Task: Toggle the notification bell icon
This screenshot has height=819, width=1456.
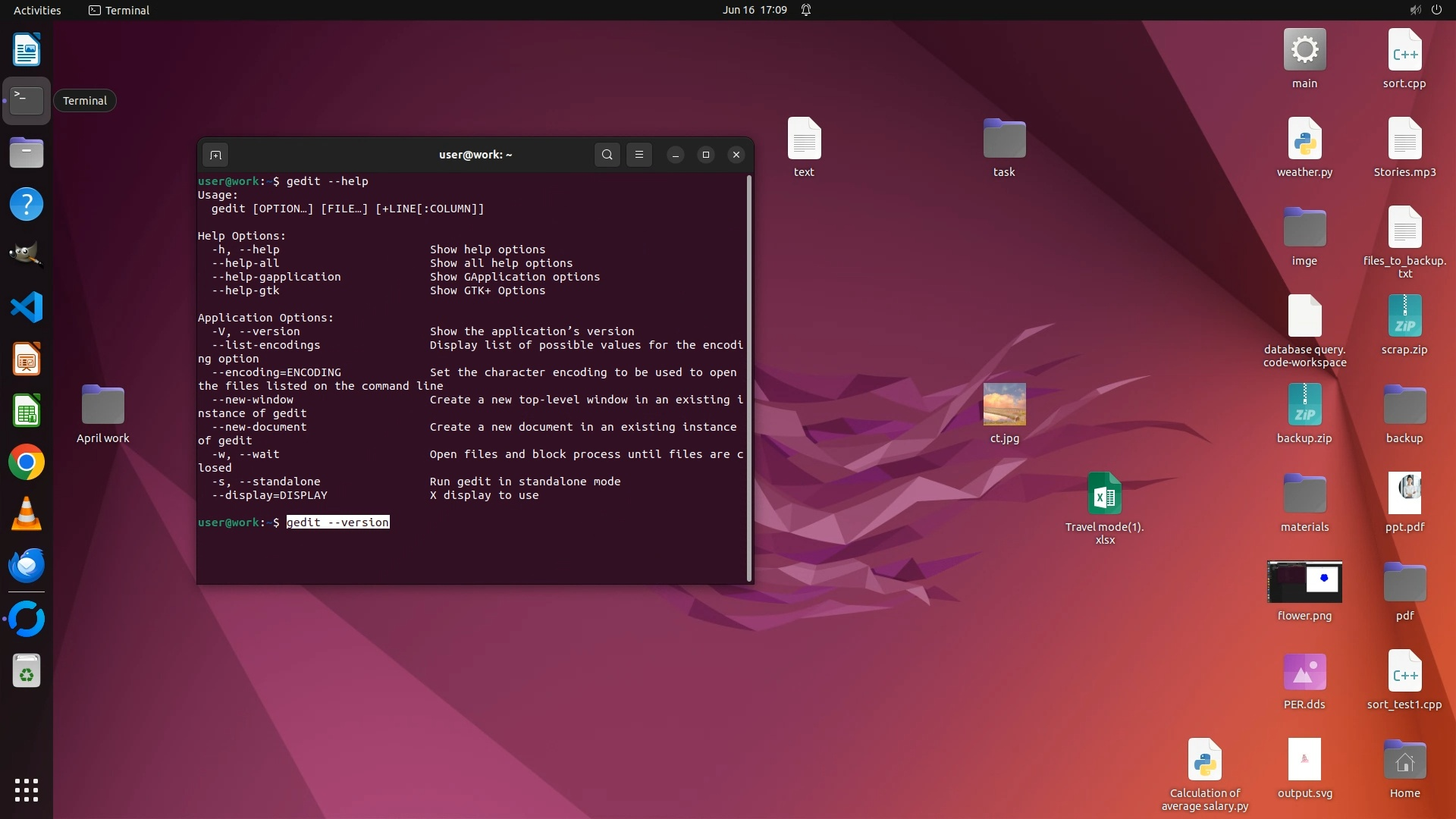Action: 806,10
